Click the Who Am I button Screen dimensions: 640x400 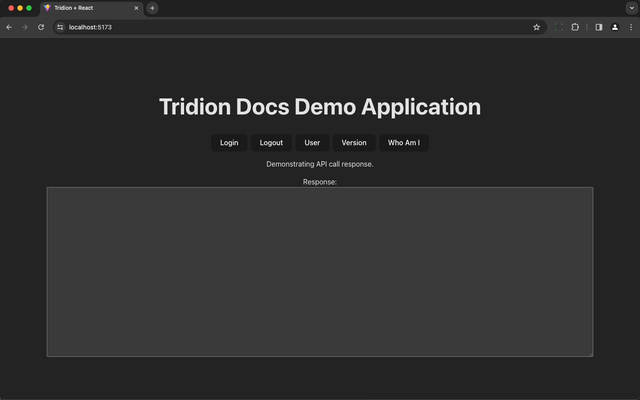[x=404, y=142]
